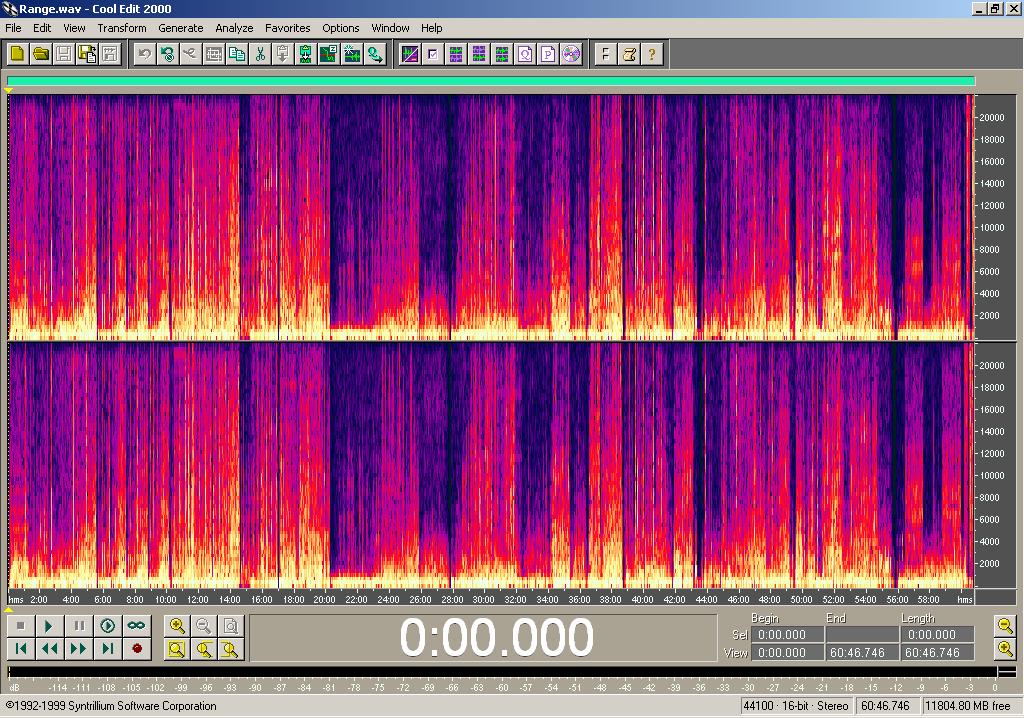Zoom in horizontally with the plus magnifier
The image size is (1024, 718).
[177, 626]
